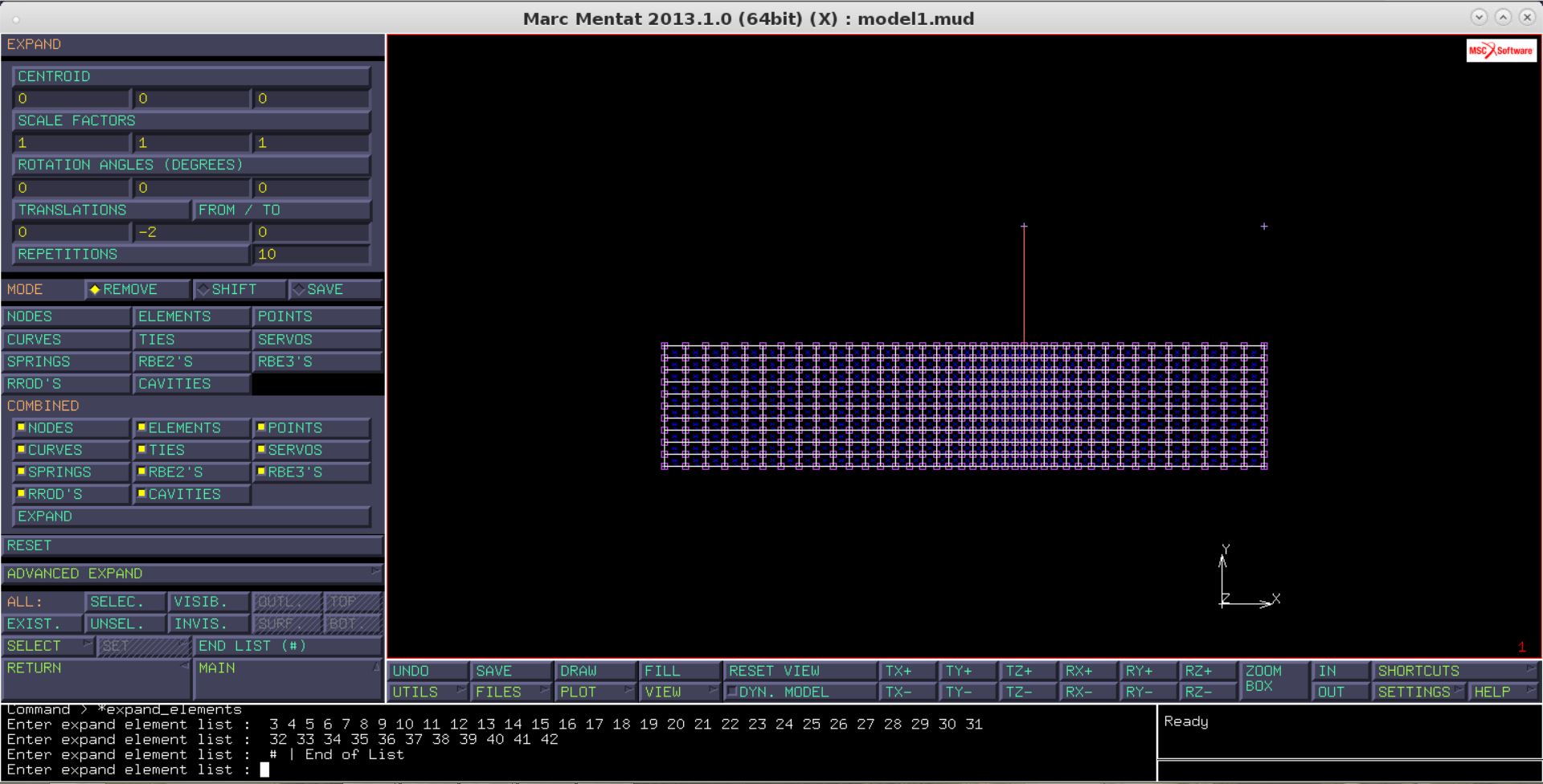Screen dimensions: 1543x784
Task: Click the top SPRINGS expand button
Action: pos(66,361)
